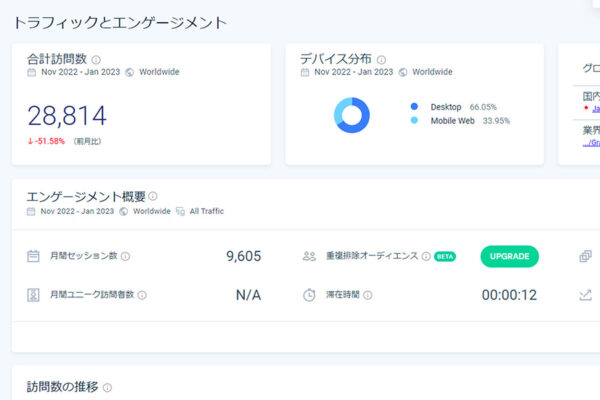Click the green UPGRADE button

pyautogui.click(x=509, y=256)
